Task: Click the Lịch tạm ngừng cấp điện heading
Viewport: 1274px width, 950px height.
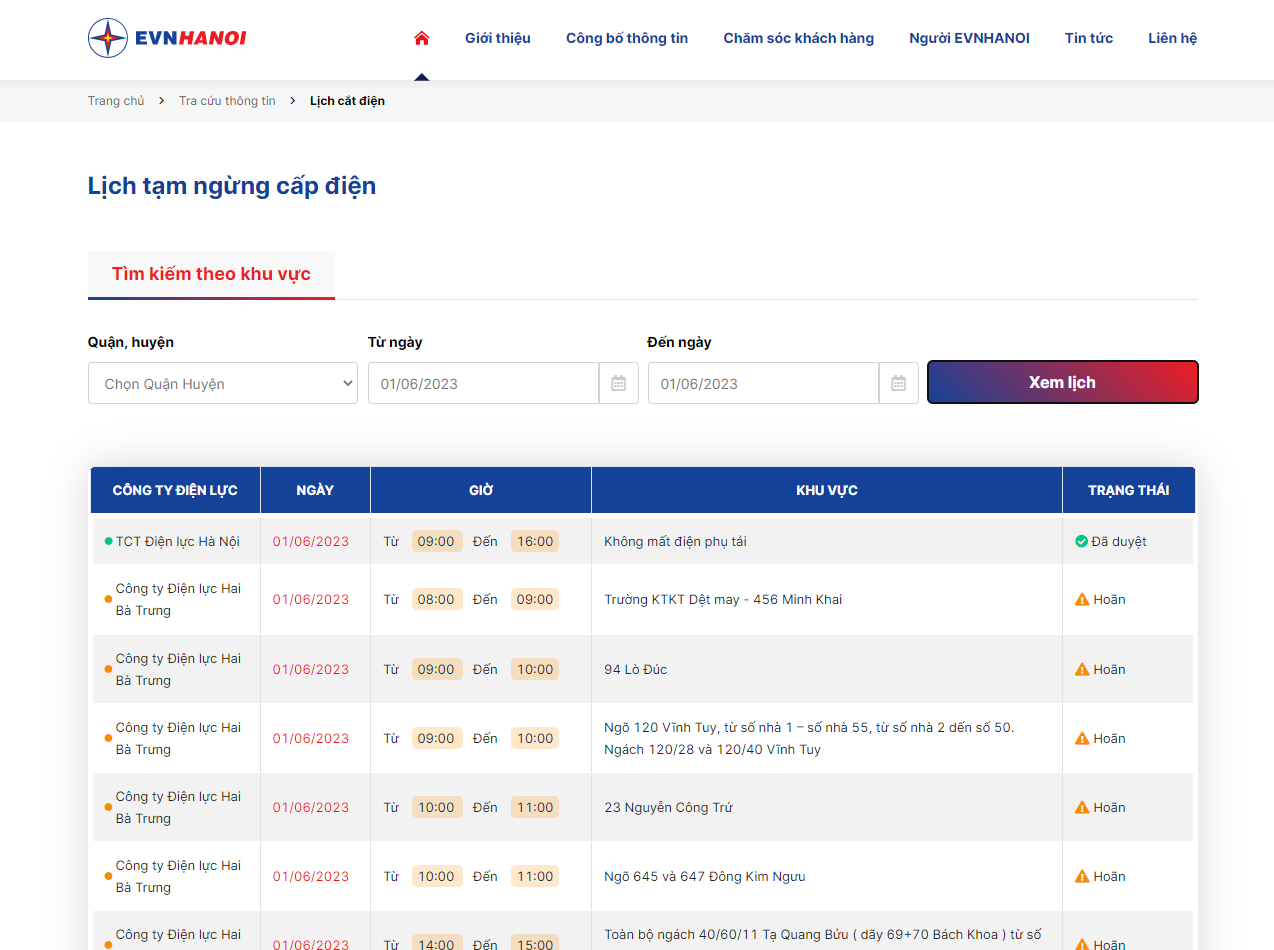Action: pyautogui.click(x=232, y=186)
